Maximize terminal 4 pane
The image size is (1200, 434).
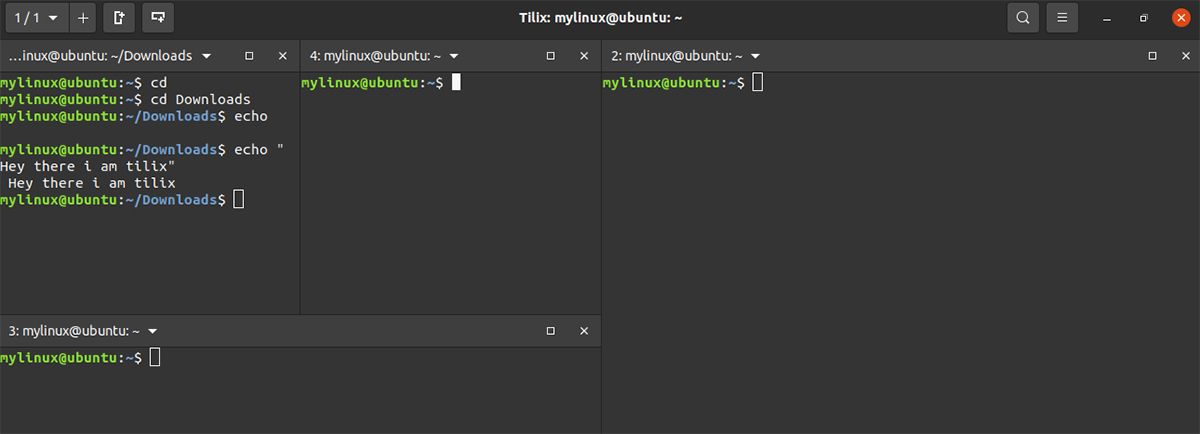click(x=550, y=56)
